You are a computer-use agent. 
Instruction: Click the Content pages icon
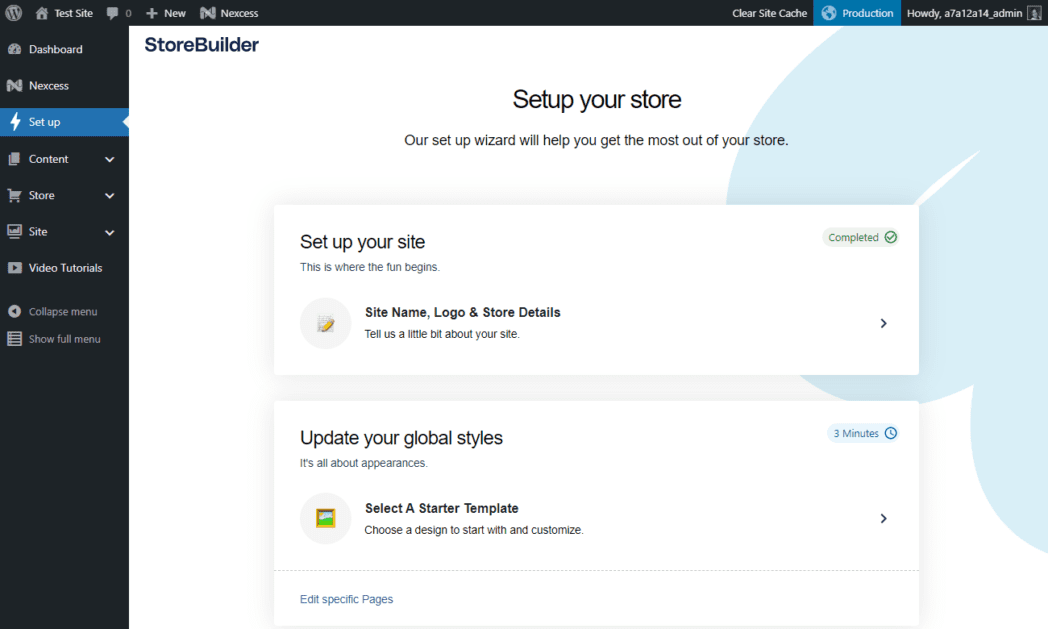[x=14, y=159]
